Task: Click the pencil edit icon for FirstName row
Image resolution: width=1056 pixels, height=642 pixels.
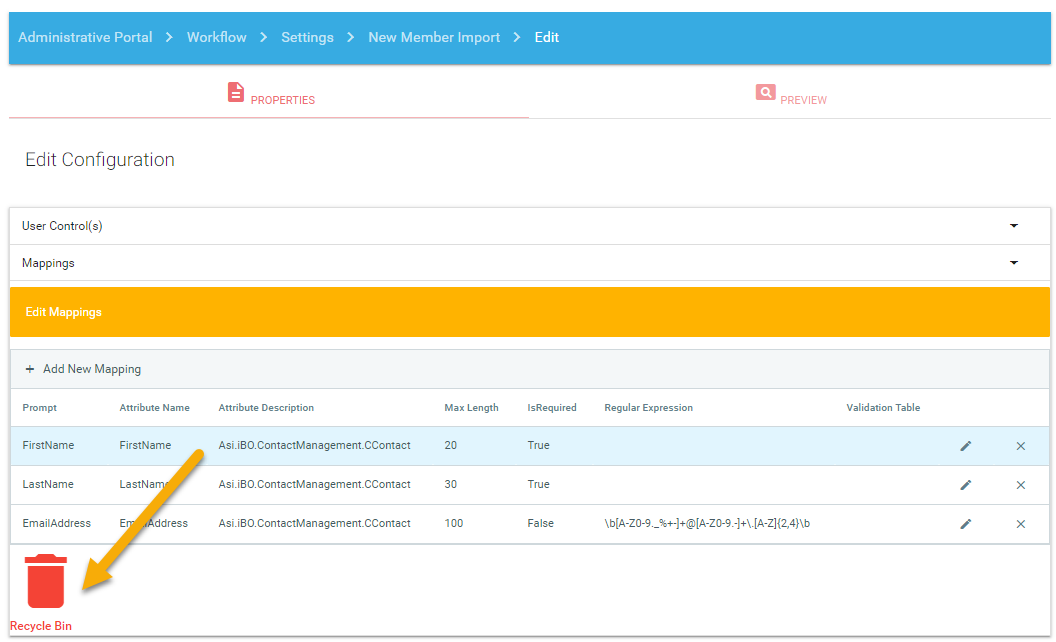Action: [x=965, y=446]
